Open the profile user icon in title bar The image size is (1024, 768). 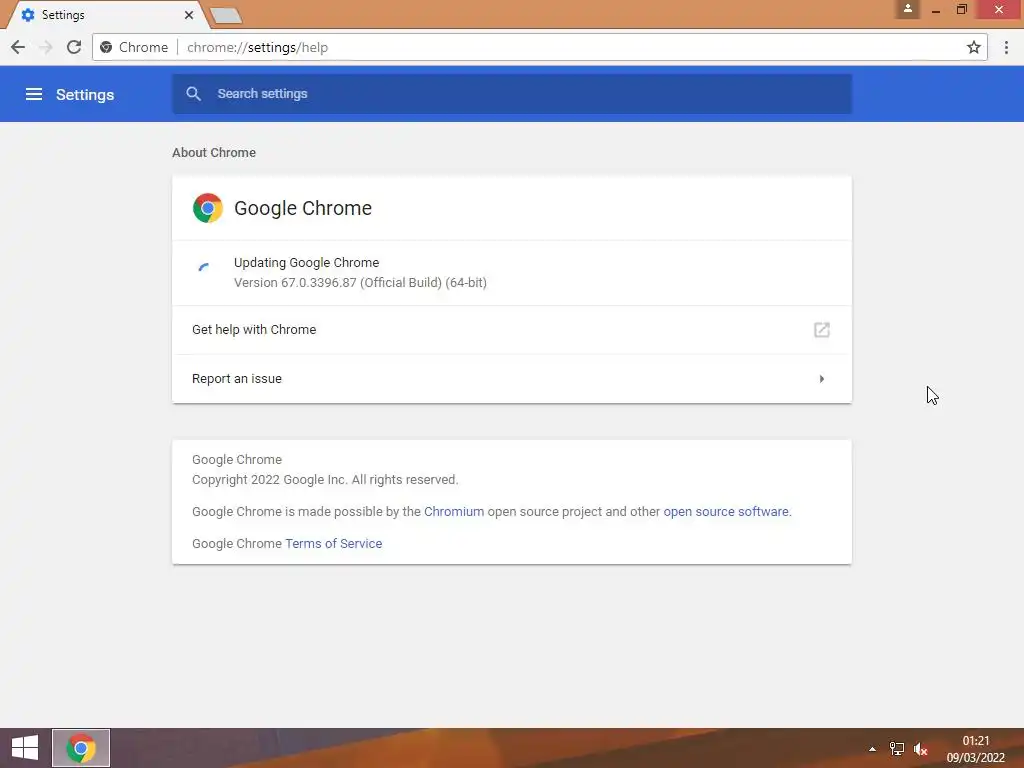coord(908,9)
